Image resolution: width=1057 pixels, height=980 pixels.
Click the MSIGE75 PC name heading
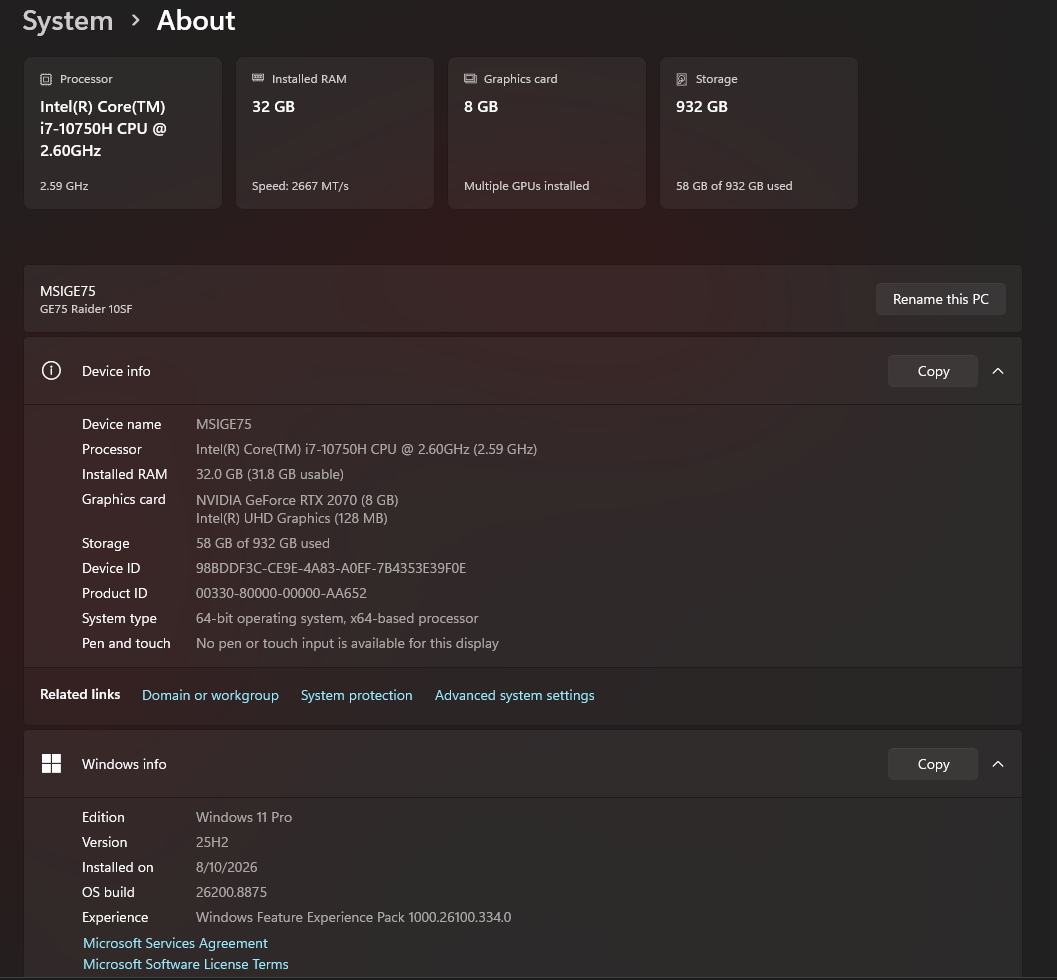(x=67, y=291)
